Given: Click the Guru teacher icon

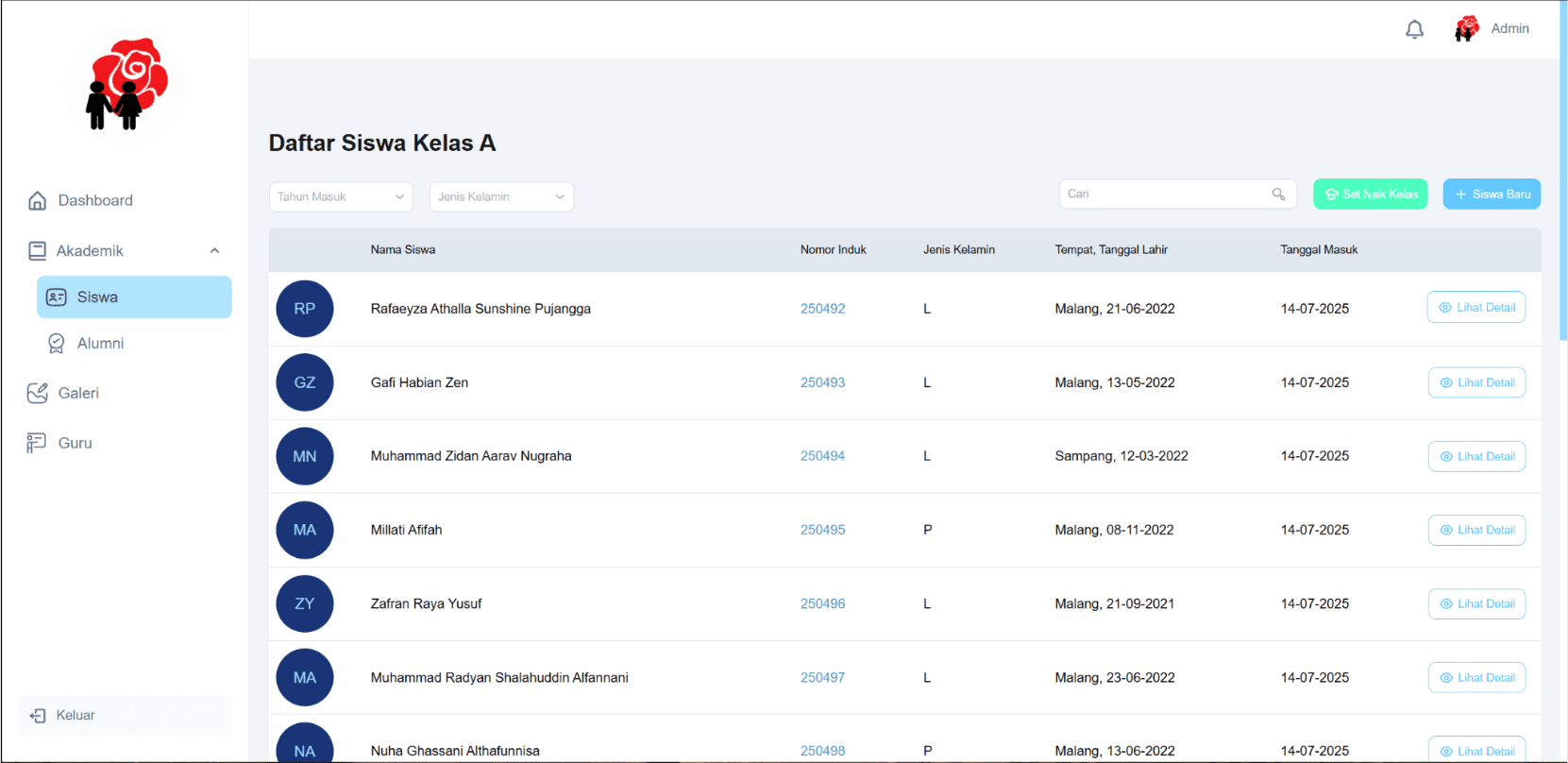Looking at the screenshot, I should point(37,443).
